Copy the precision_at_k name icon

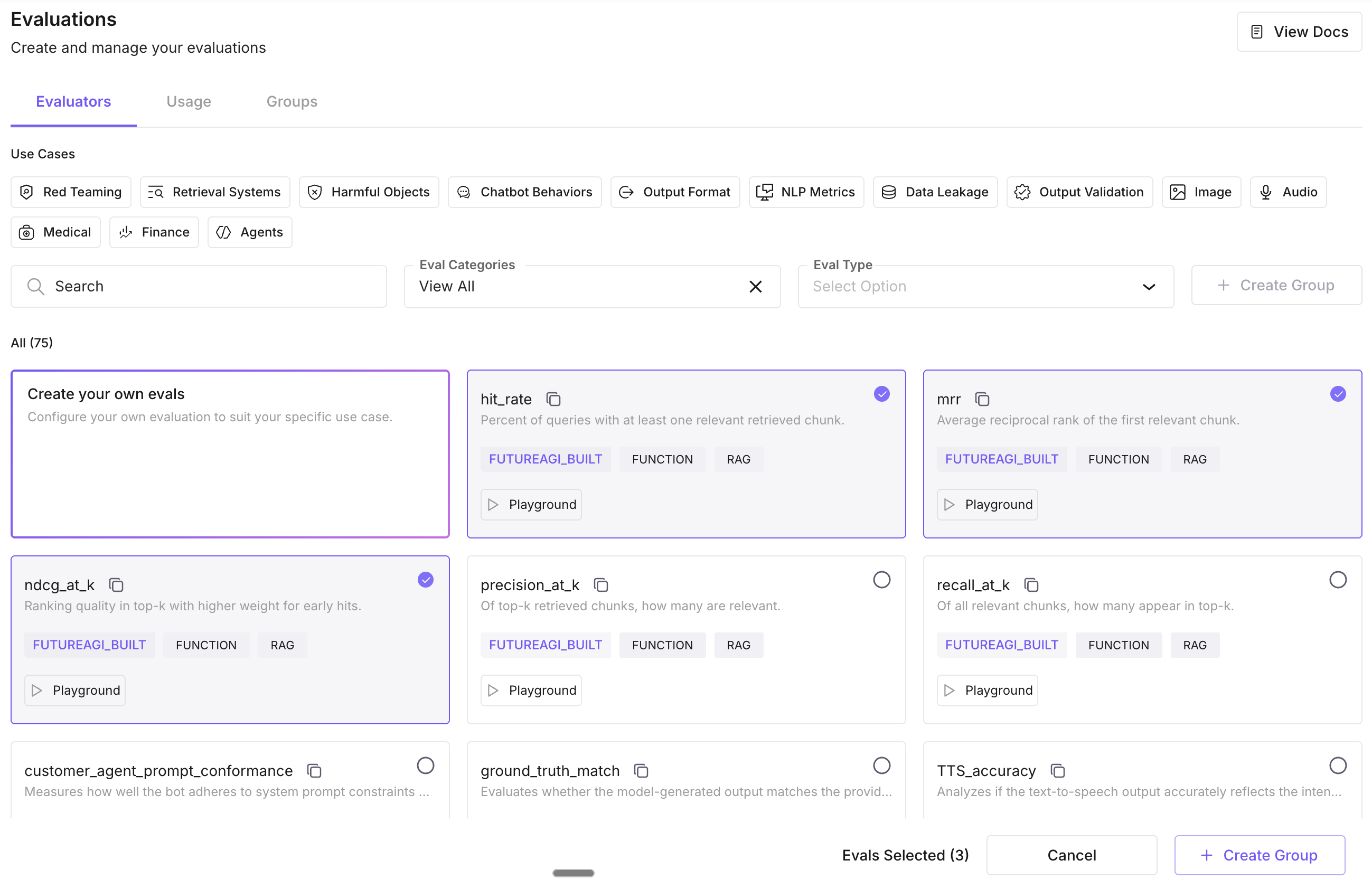point(600,585)
